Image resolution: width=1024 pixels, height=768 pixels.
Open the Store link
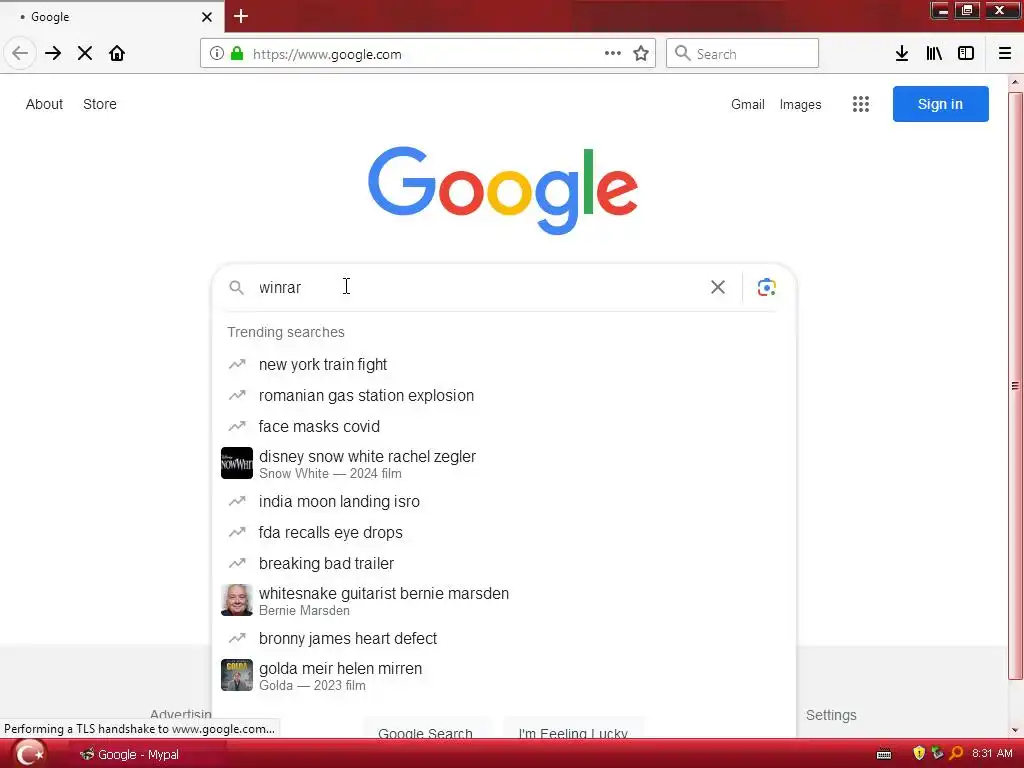[x=100, y=104]
